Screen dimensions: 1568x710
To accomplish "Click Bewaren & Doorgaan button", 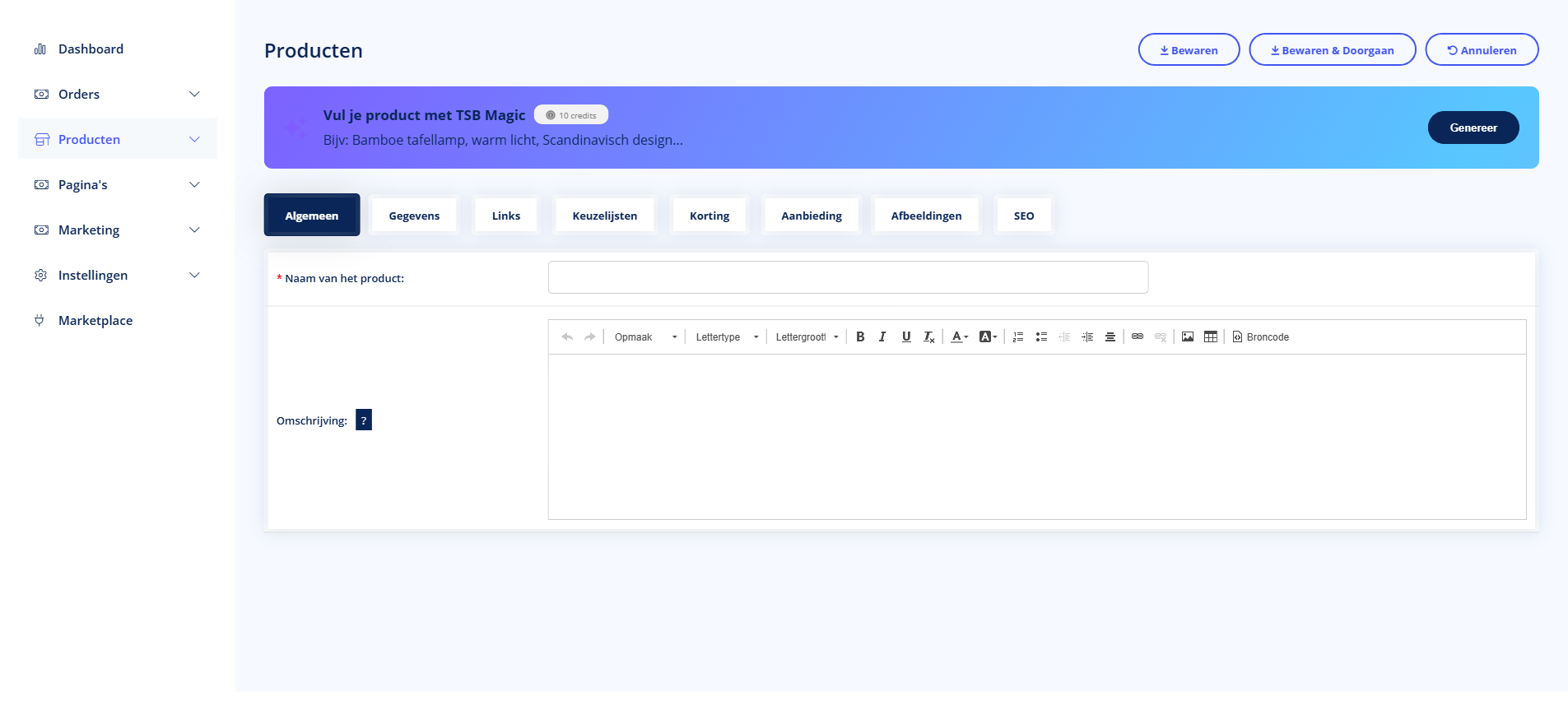I will click(x=1332, y=50).
